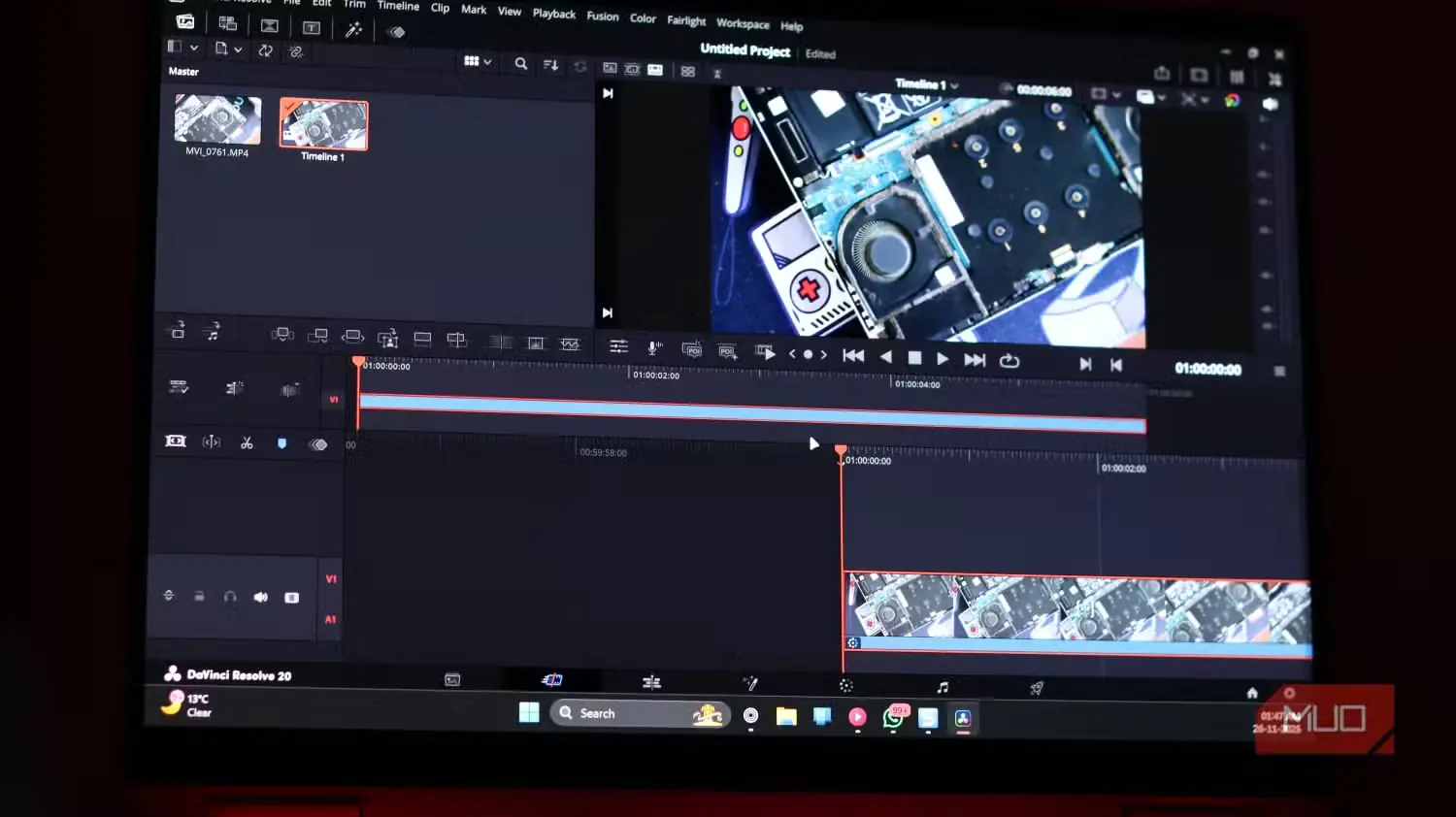Expand the bin list layout dropdown arrow
The width and height of the screenshot is (1456, 817).
click(194, 47)
